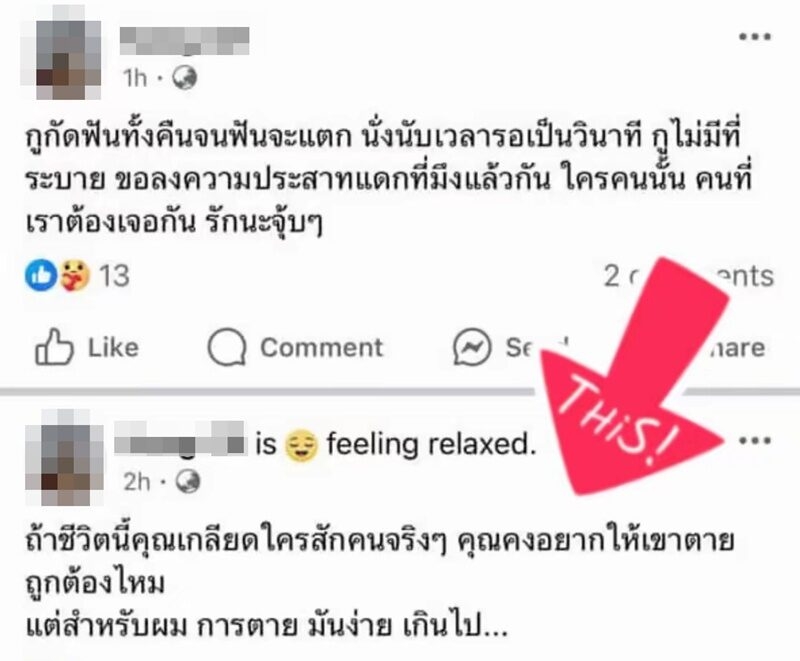The image size is (800, 661).
Task: Tap the Like button label
Action: point(113,347)
